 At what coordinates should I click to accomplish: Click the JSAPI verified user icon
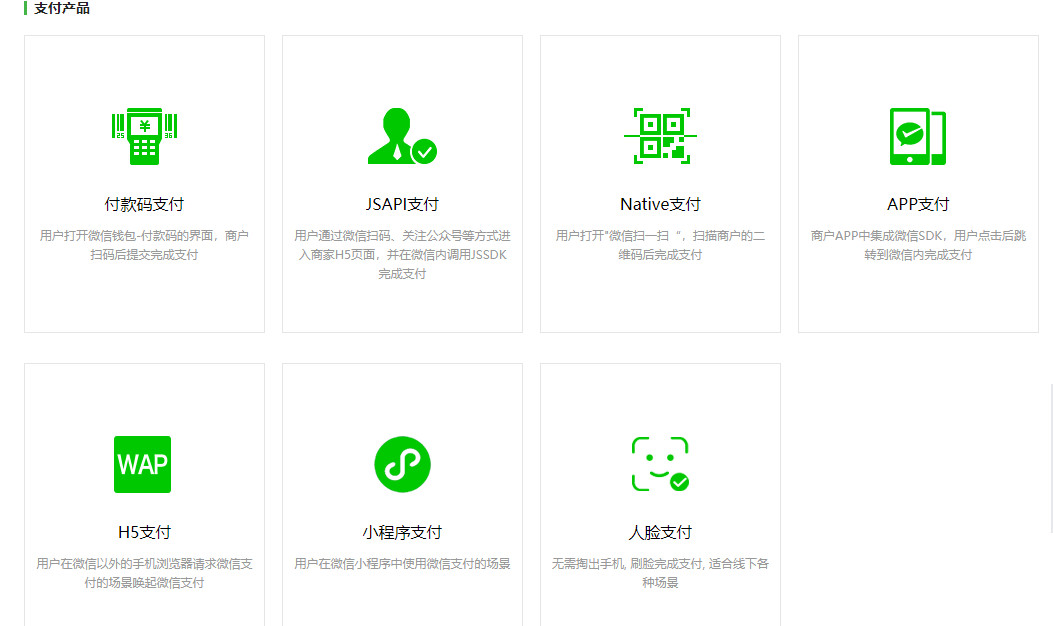coord(402,136)
